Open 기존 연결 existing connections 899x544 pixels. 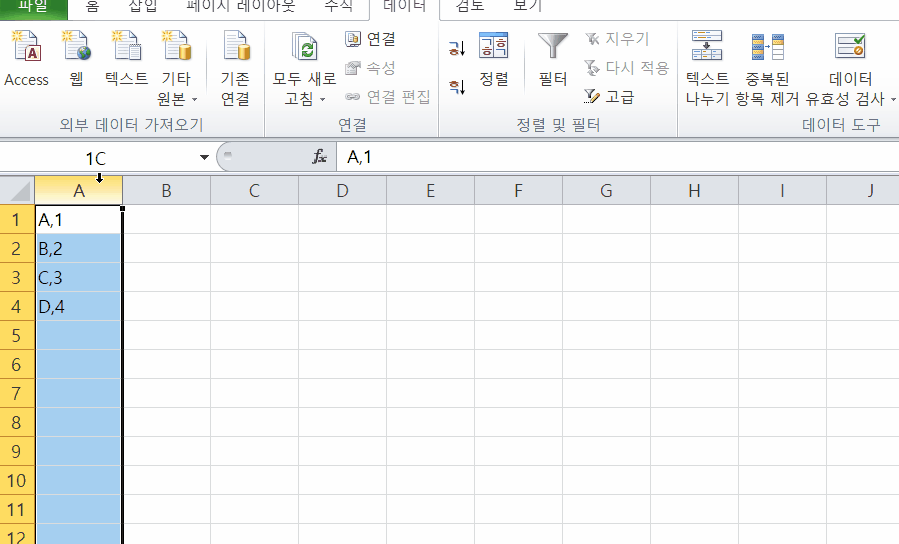235,66
